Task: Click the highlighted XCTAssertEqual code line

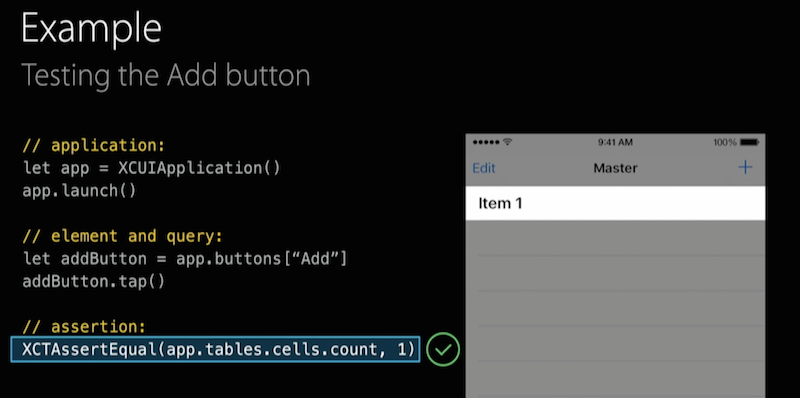Action: pyautogui.click(x=215, y=350)
